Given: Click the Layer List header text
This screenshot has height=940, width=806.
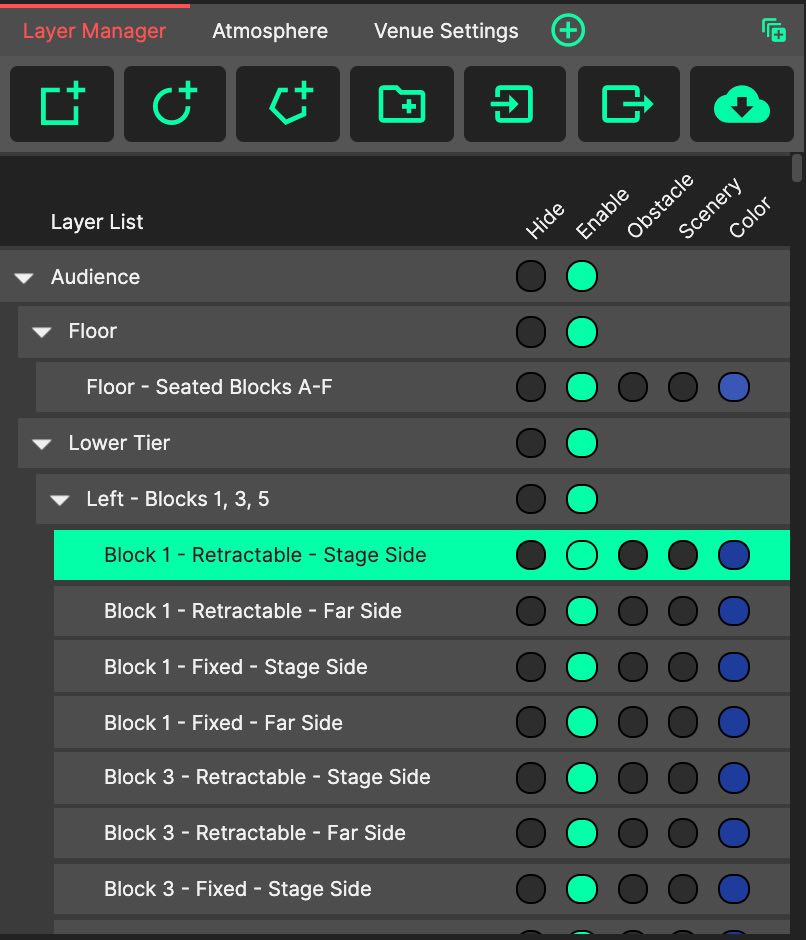Looking at the screenshot, I should point(97,222).
